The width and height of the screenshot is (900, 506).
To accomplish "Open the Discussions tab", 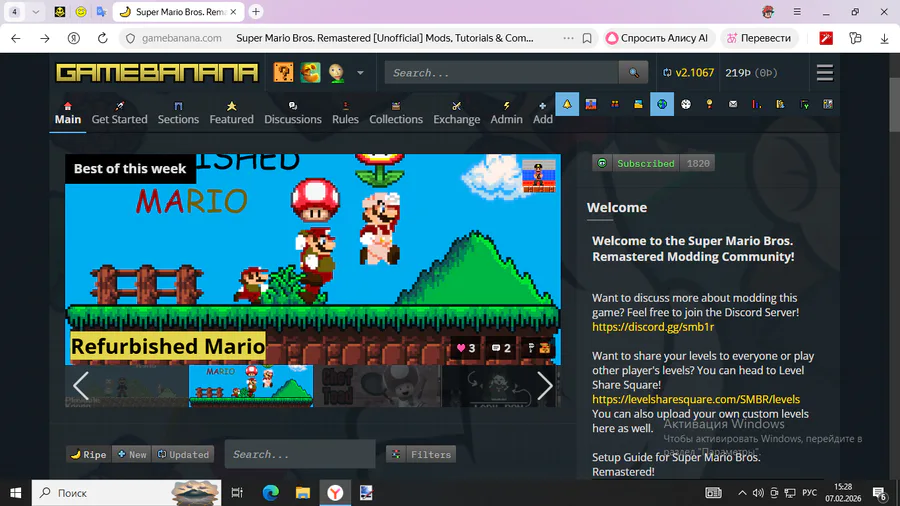I will (x=293, y=113).
